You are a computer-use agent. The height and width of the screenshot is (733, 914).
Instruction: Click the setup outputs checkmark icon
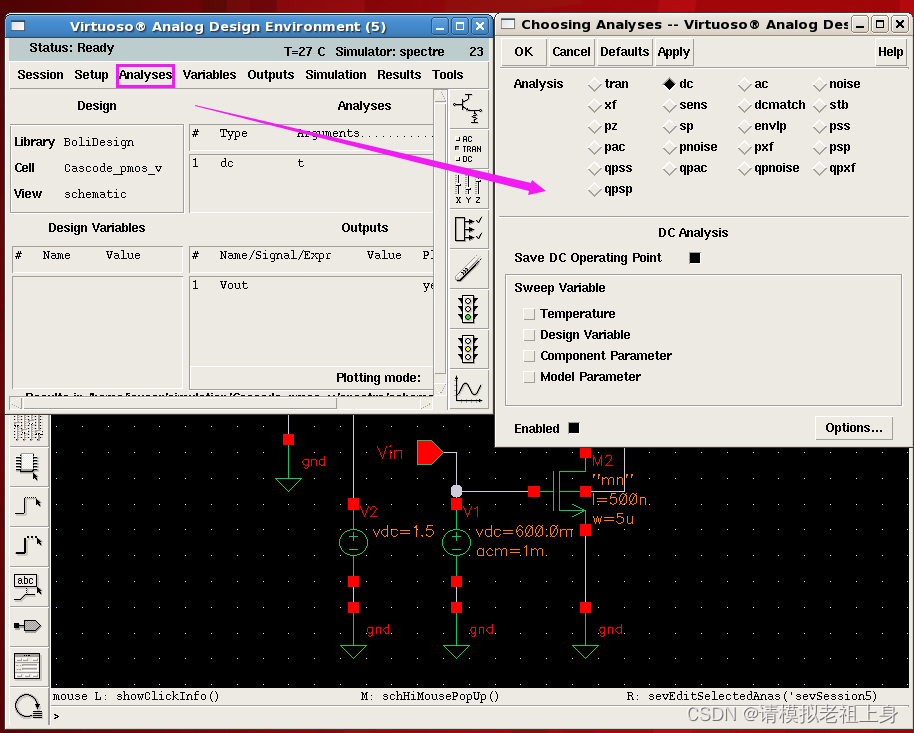pos(469,228)
